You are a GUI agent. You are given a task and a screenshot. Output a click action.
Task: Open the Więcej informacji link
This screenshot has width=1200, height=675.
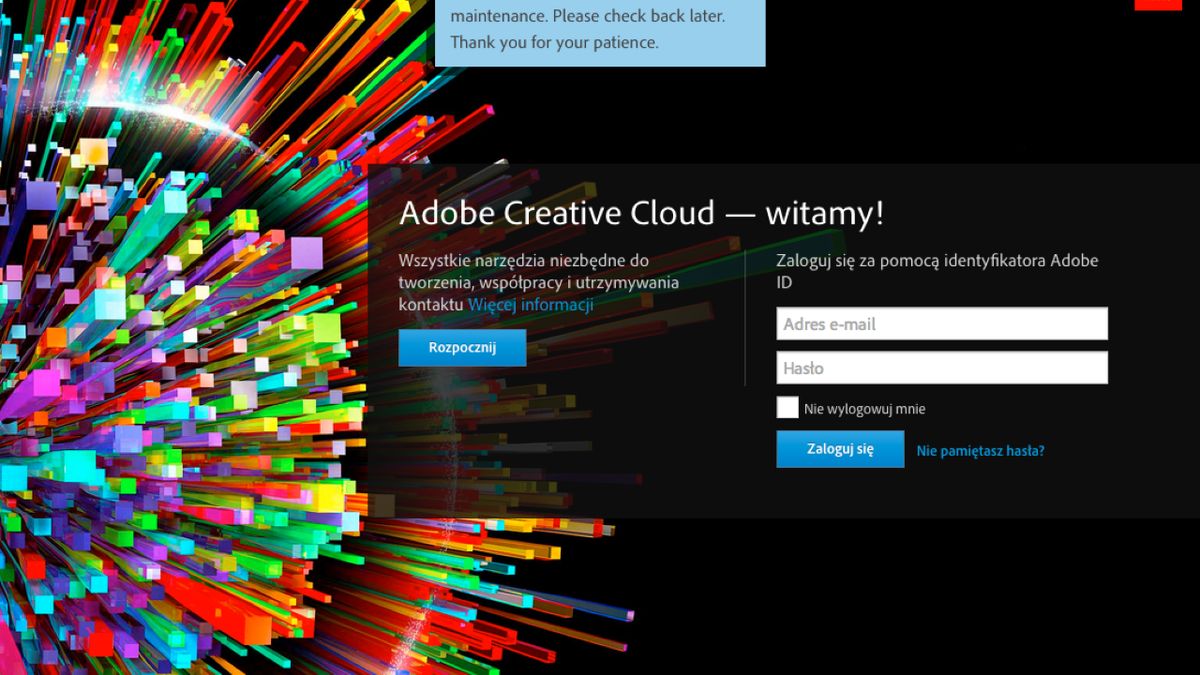(531, 304)
